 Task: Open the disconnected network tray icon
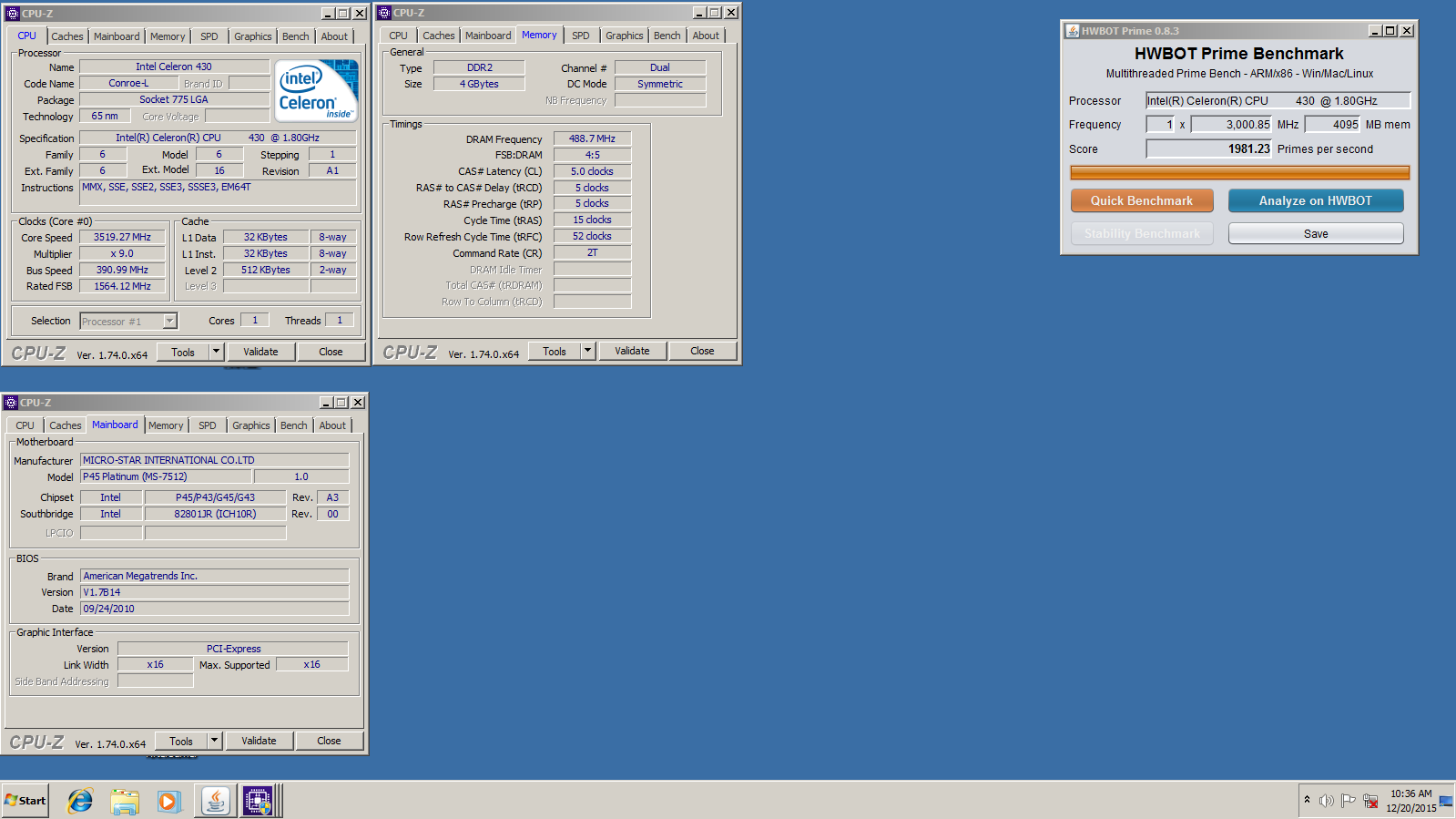pos(1370,801)
